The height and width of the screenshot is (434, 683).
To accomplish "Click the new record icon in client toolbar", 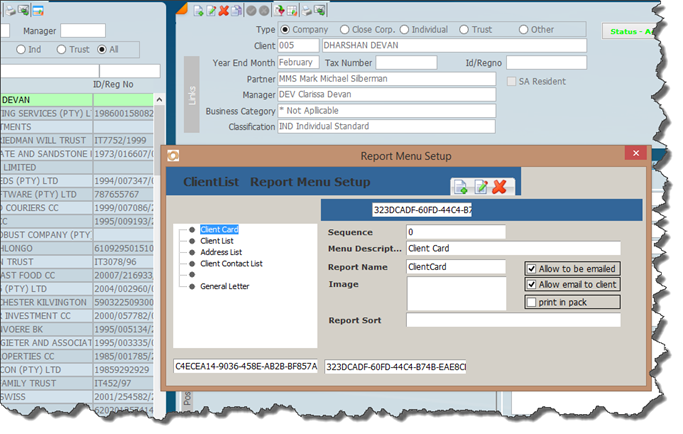I will click(x=198, y=11).
